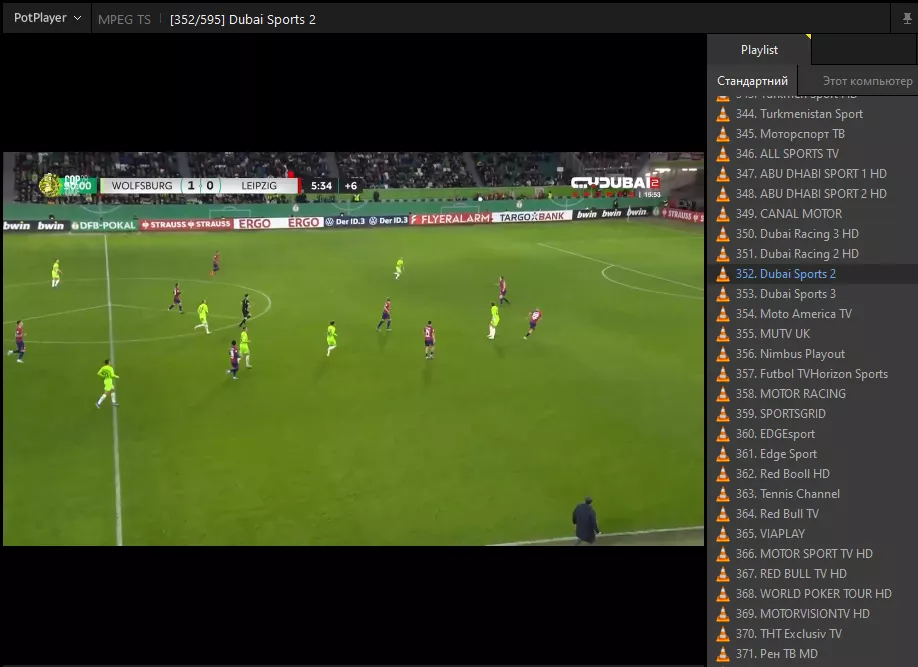Open the PotPlayer main menu dropdown
Screen dimensions: 918x667
pos(47,18)
